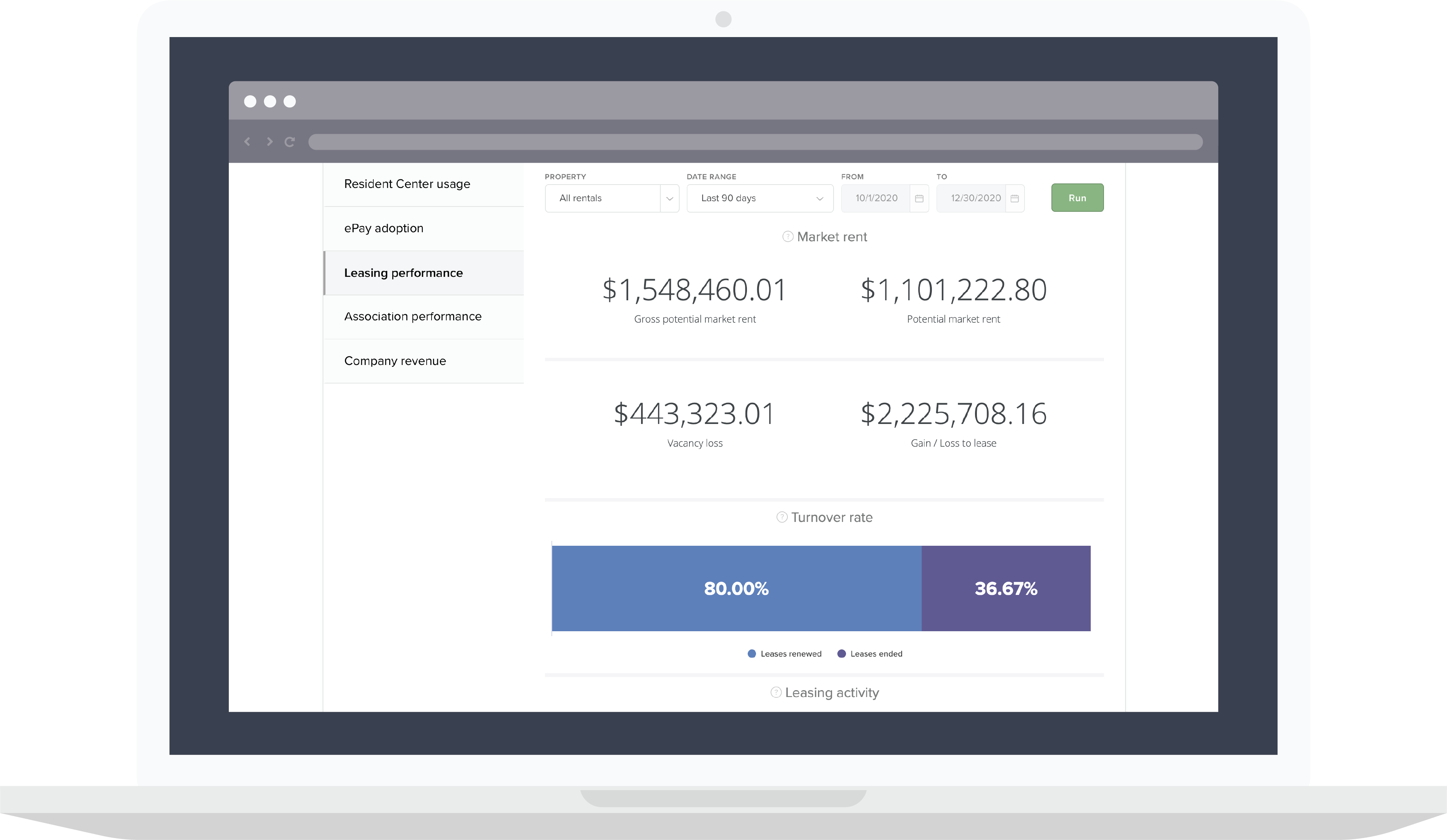Switch to ePay adoption report

coord(424,228)
